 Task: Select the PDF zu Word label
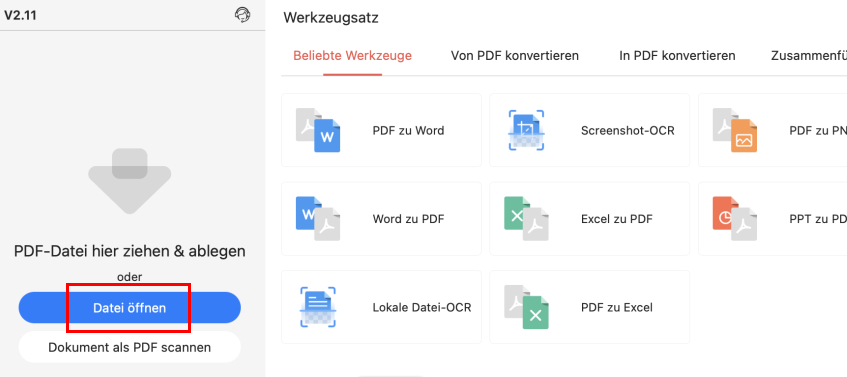(408, 130)
